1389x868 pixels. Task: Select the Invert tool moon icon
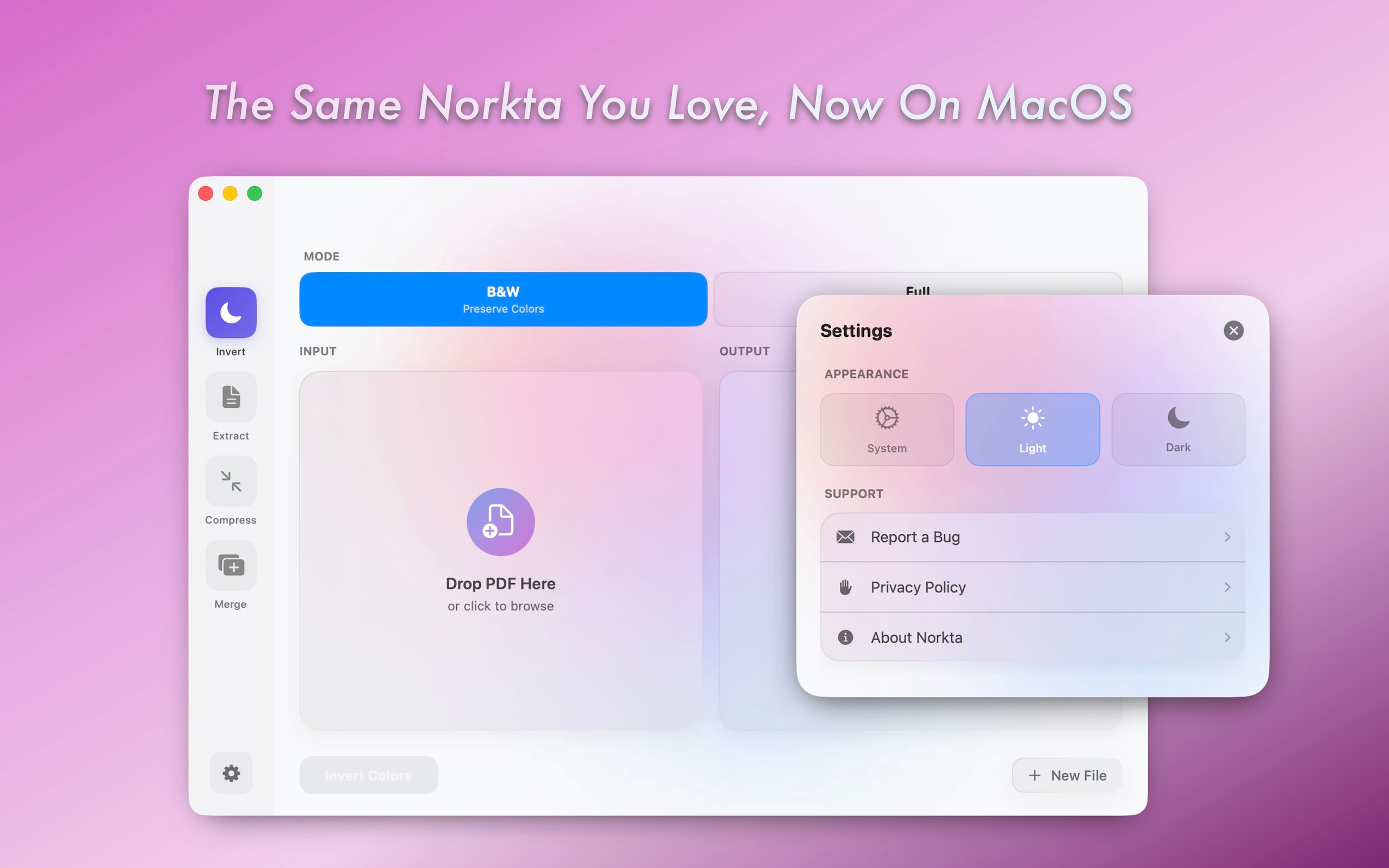(231, 312)
